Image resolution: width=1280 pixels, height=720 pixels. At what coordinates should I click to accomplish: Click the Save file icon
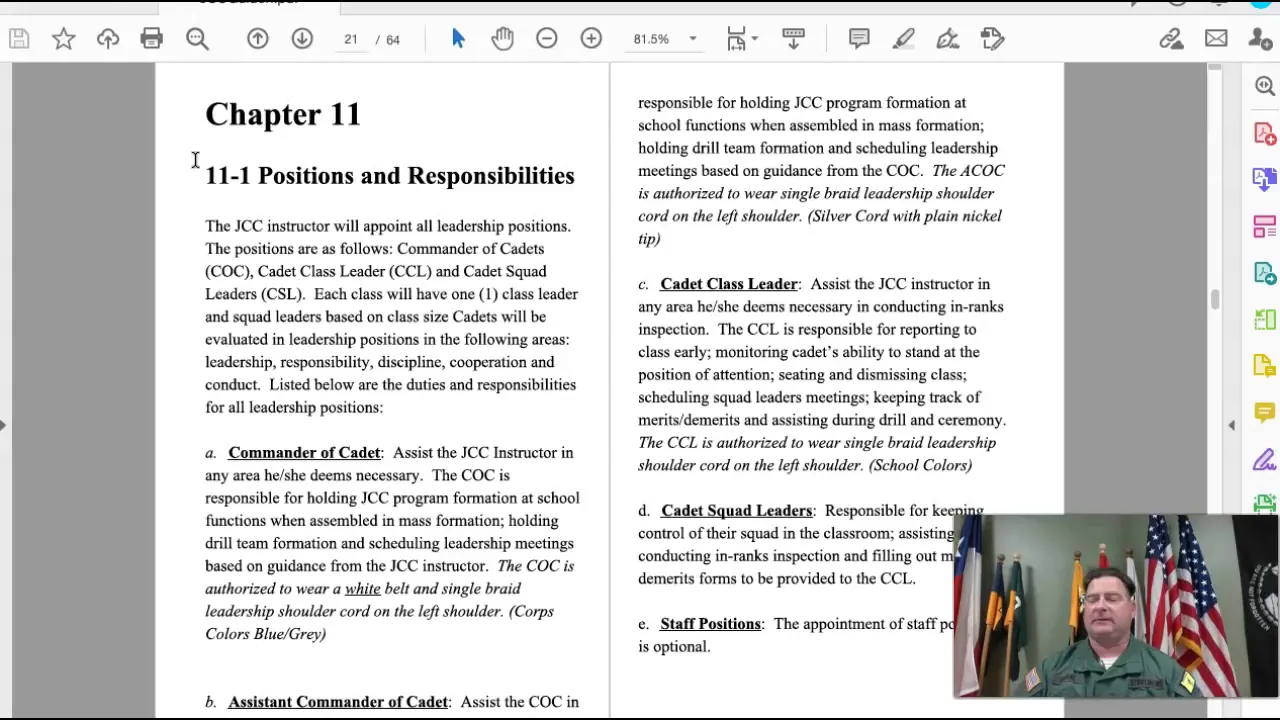(19, 39)
